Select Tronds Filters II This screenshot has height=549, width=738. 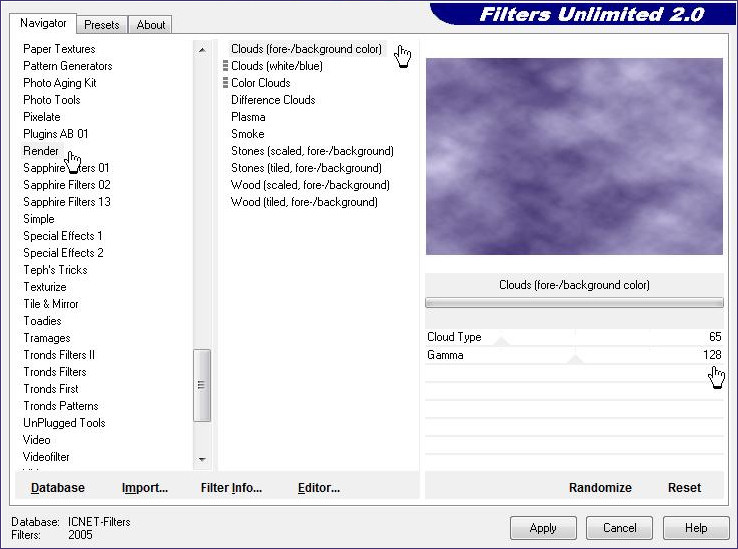click(x=59, y=355)
